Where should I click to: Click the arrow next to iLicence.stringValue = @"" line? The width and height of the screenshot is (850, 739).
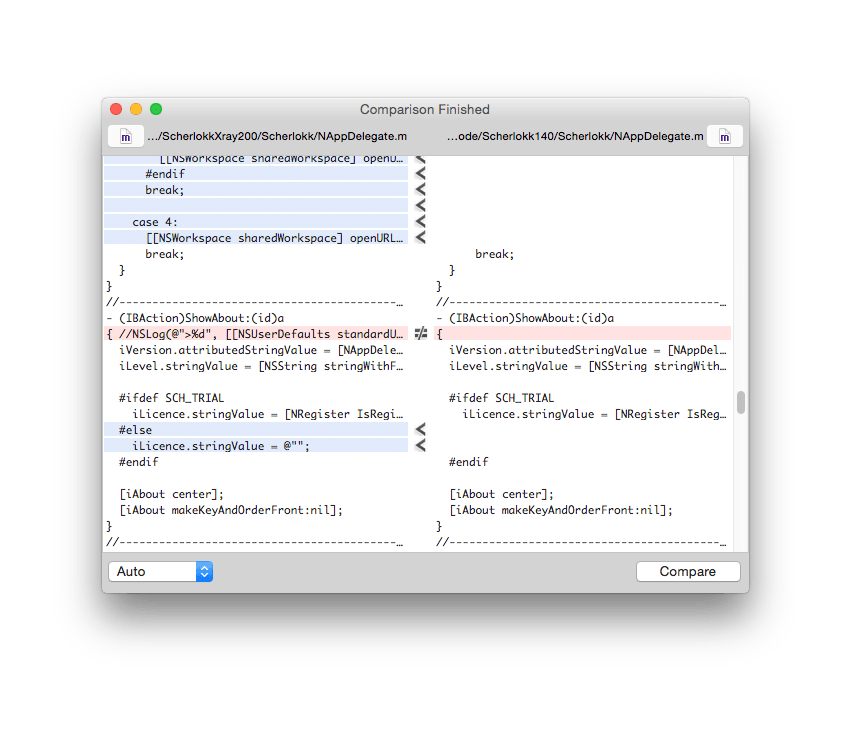pos(421,446)
